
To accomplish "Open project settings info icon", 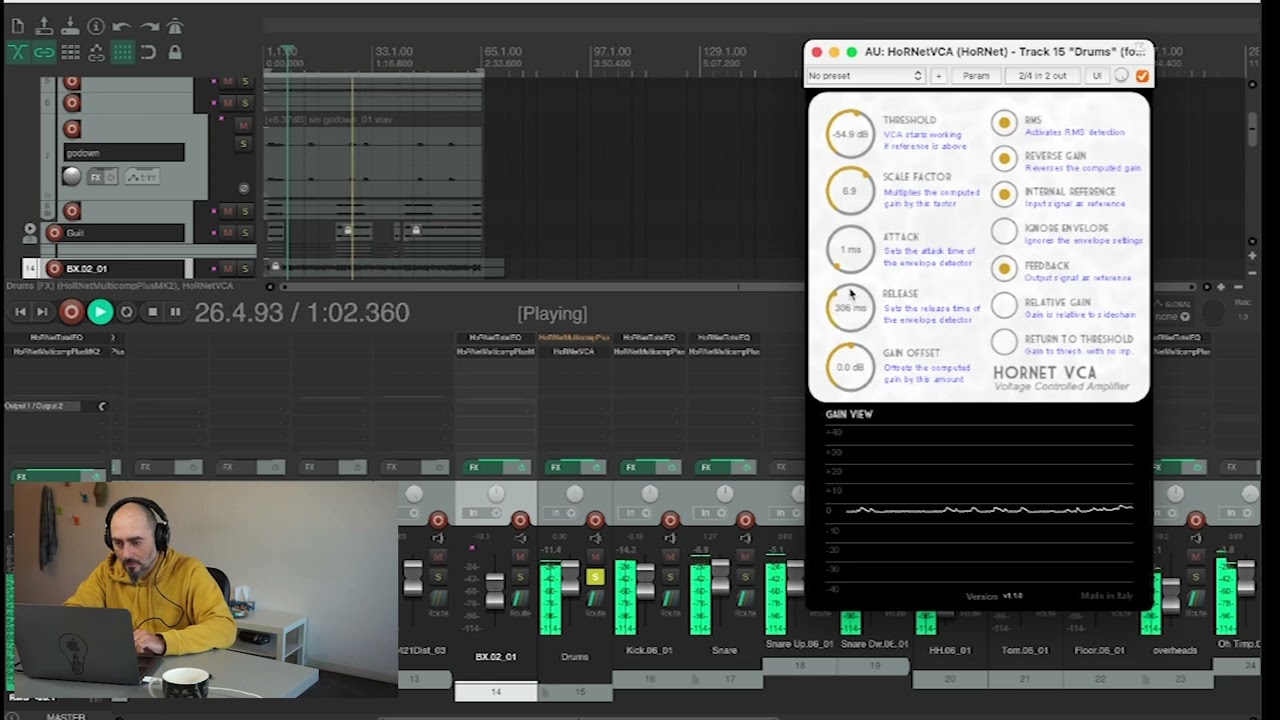I will [x=96, y=27].
